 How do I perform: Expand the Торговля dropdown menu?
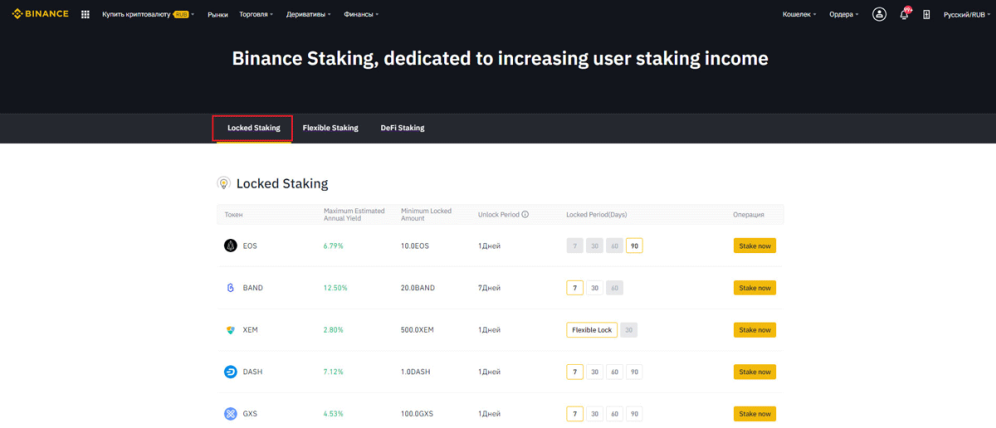pos(256,14)
